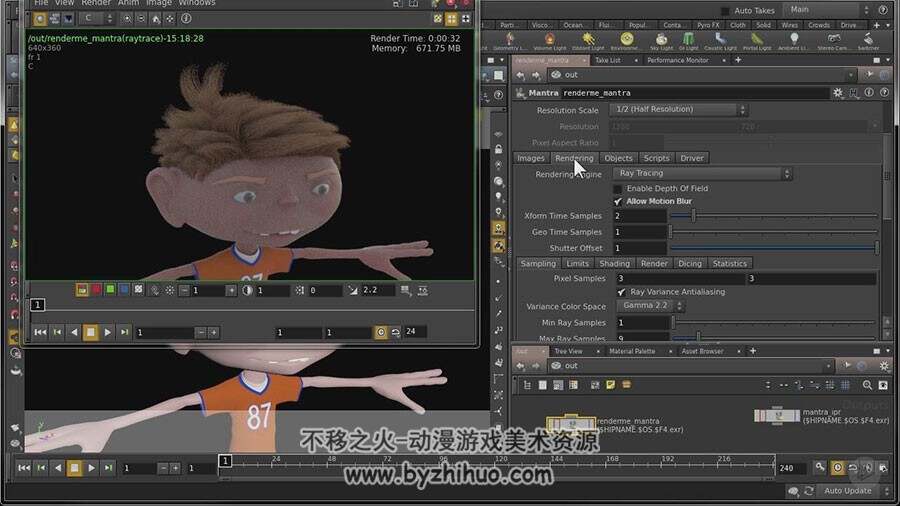This screenshot has width=900, height=506.
Task: Add new shelf tab with plus button
Action: (876, 25)
